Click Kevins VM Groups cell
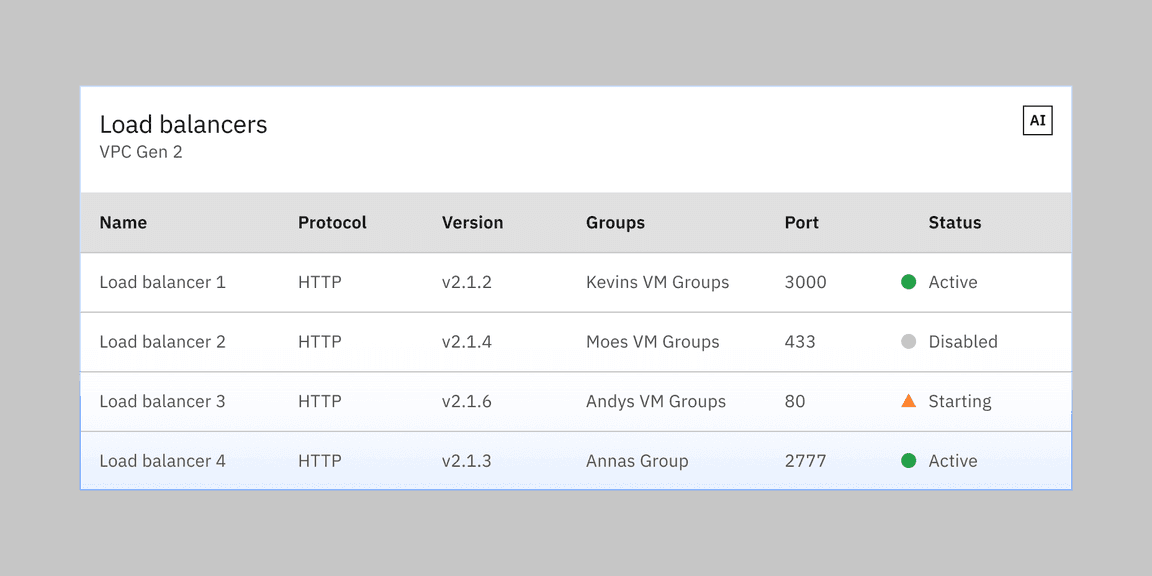This screenshot has height=576, width=1152. coord(657,282)
